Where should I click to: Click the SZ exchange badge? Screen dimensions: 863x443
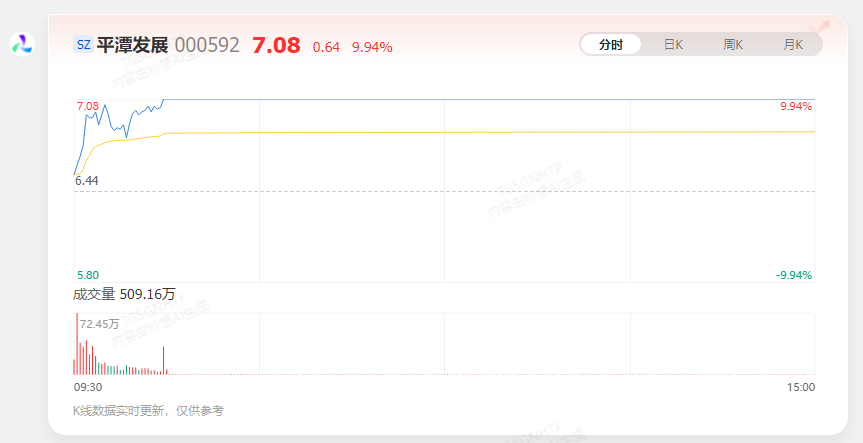coord(83,45)
